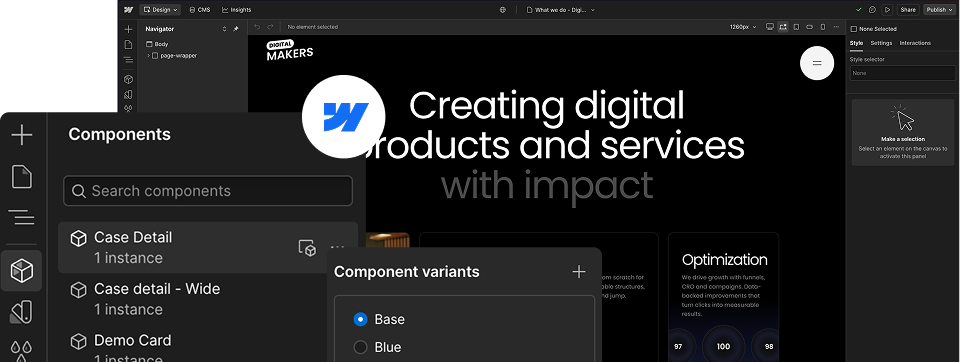Select the Base variant radio button

(361, 319)
